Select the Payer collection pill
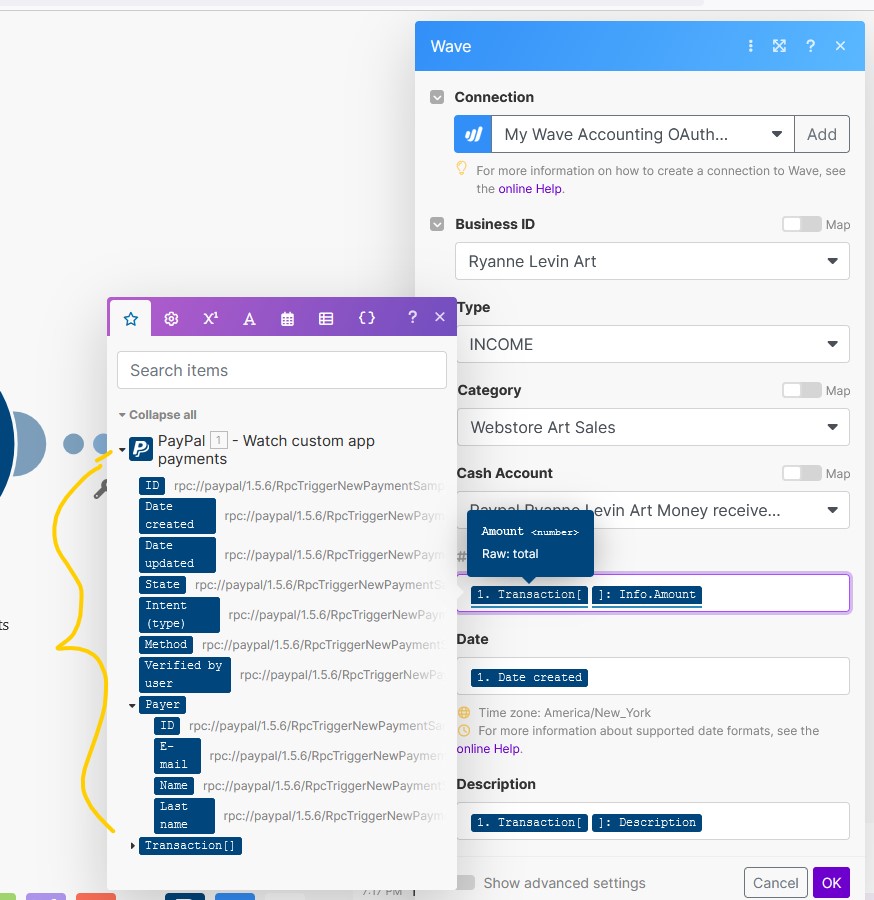The height and width of the screenshot is (900, 874). tap(162, 704)
